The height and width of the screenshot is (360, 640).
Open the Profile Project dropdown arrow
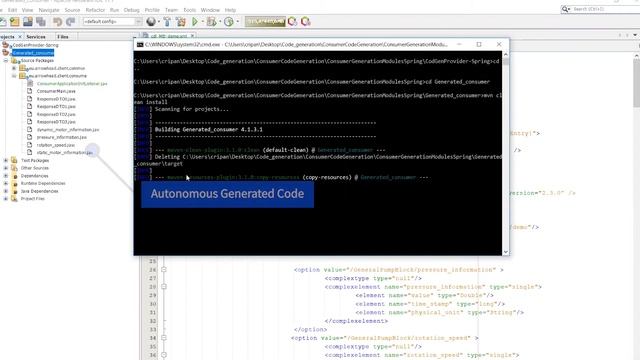237,22
